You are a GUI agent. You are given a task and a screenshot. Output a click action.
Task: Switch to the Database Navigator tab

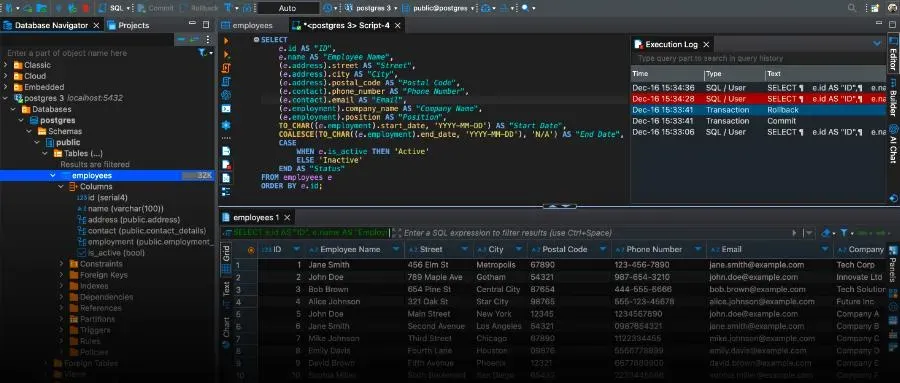[51, 25]
